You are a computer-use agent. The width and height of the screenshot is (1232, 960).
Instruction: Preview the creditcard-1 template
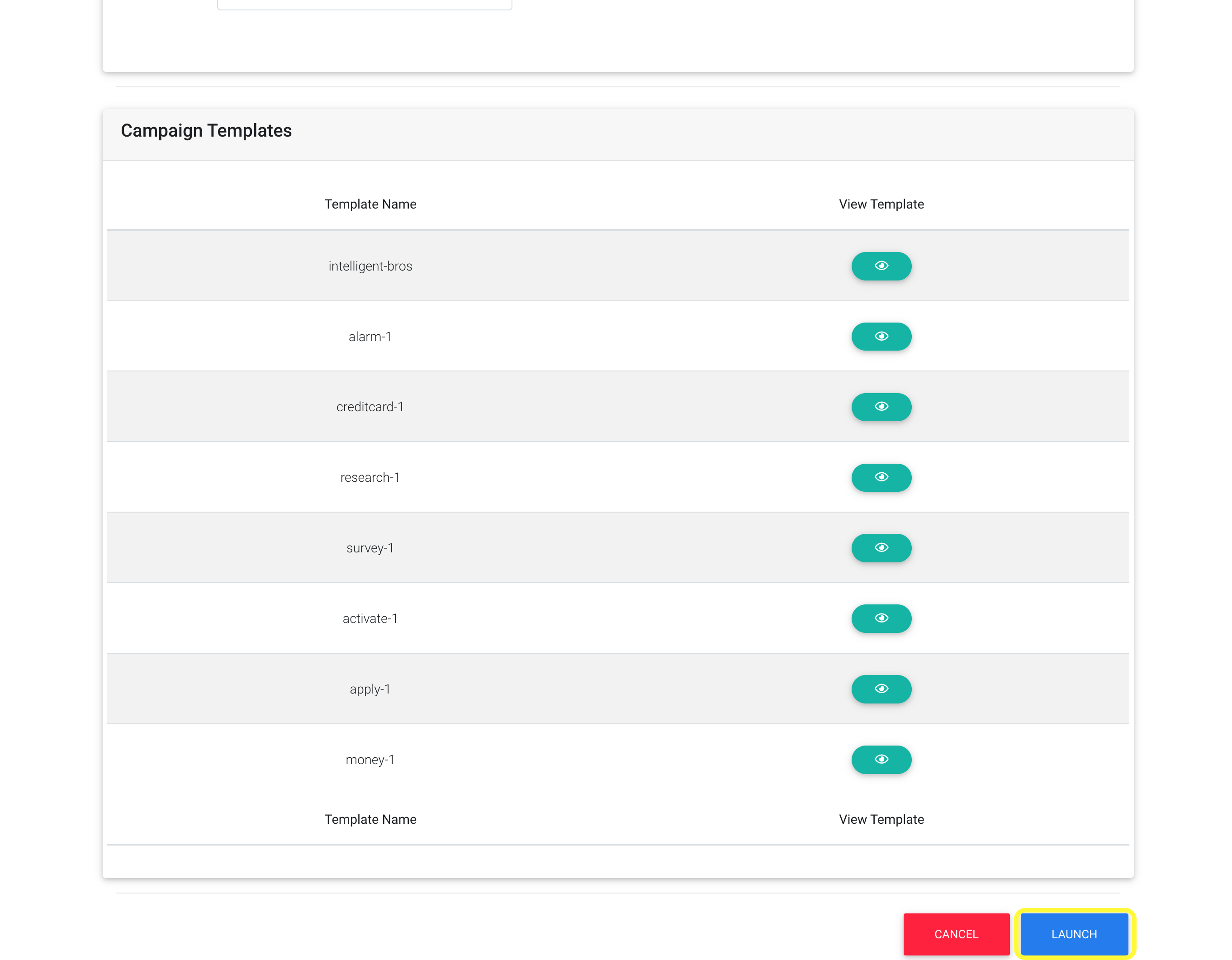click(881, 407)
